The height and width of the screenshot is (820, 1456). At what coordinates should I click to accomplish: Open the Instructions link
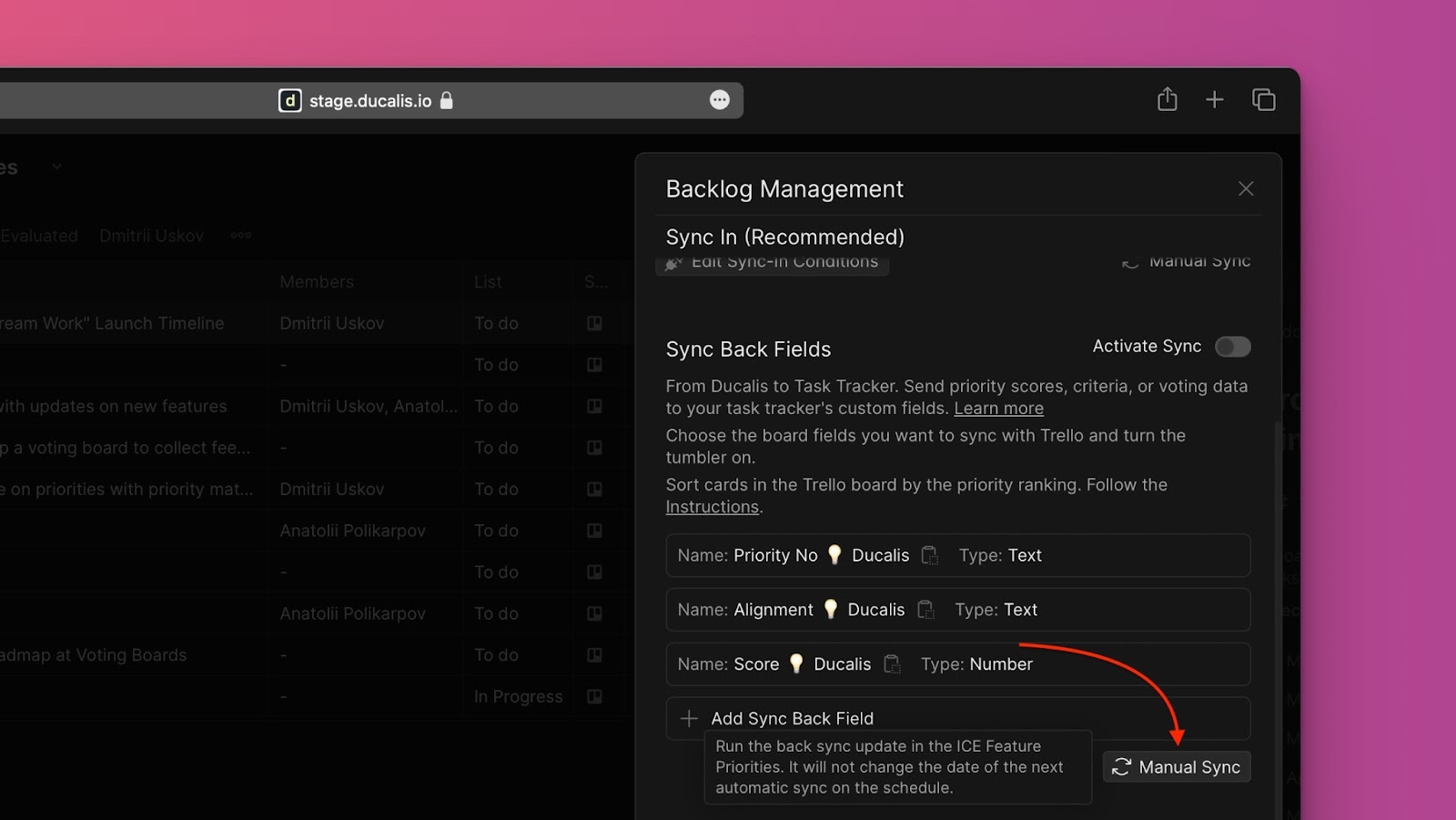tap(712, 507)
